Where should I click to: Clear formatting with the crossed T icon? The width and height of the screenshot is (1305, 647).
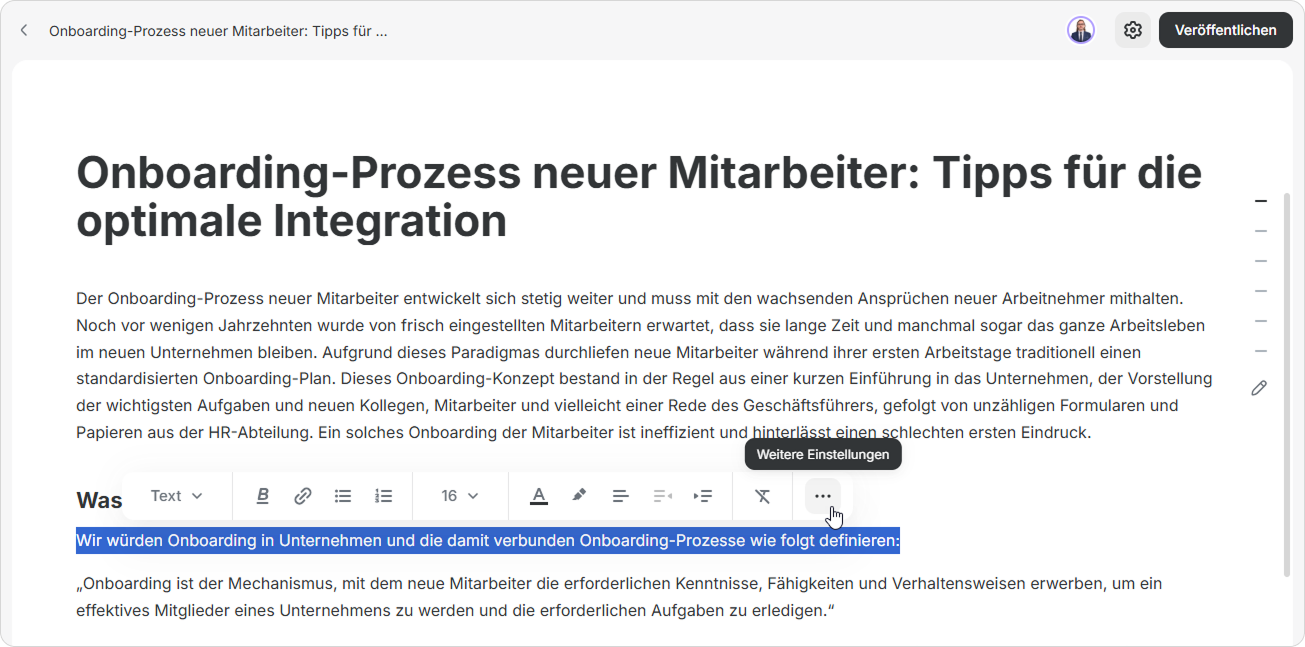[763, 496]
